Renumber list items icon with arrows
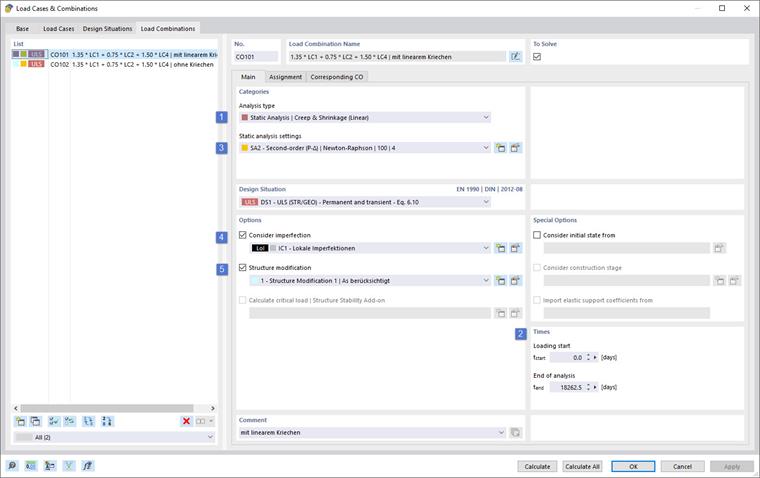Image resolution: width=760 pixels, height=478 pixels. coord(89,421)
